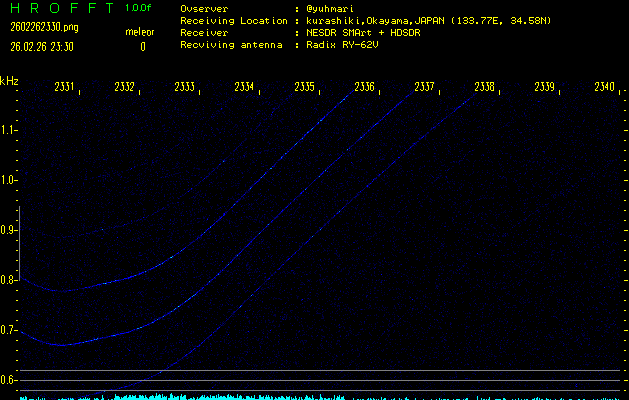Click the HROFFT title text

click(x=57, y=8)
